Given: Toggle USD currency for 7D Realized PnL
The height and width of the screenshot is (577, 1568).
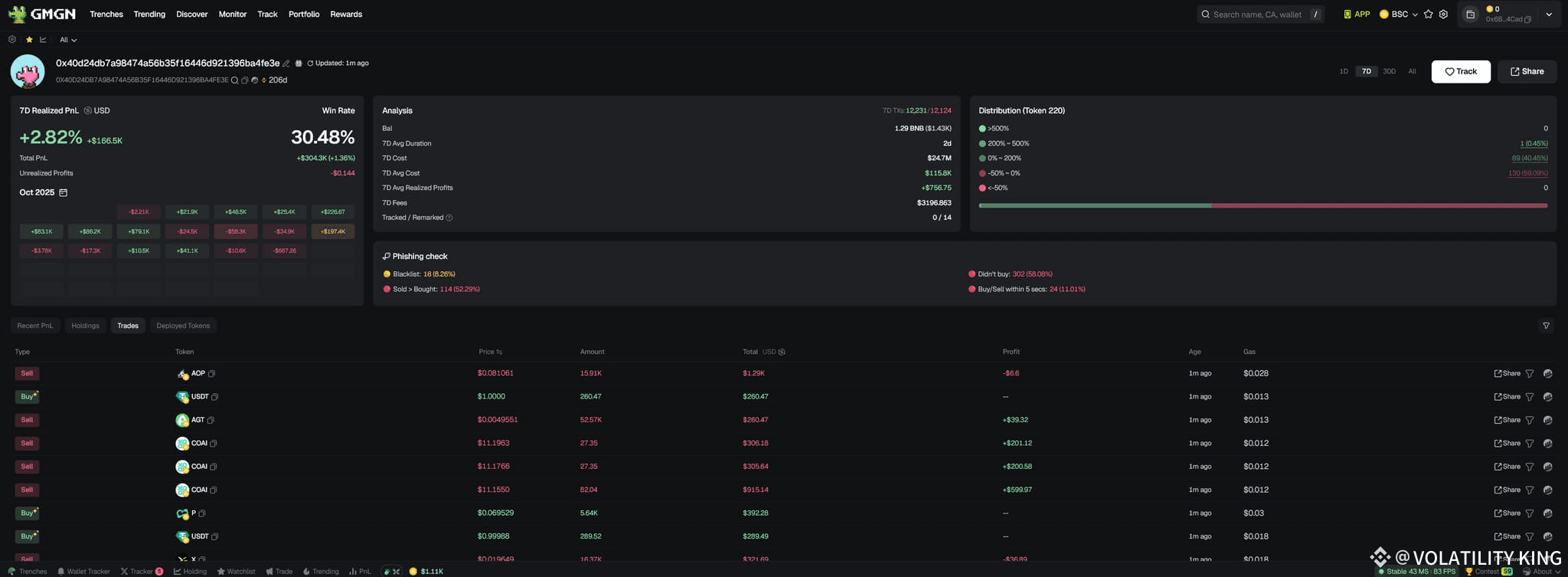Looking at the screenshot, I should [97, 110].
